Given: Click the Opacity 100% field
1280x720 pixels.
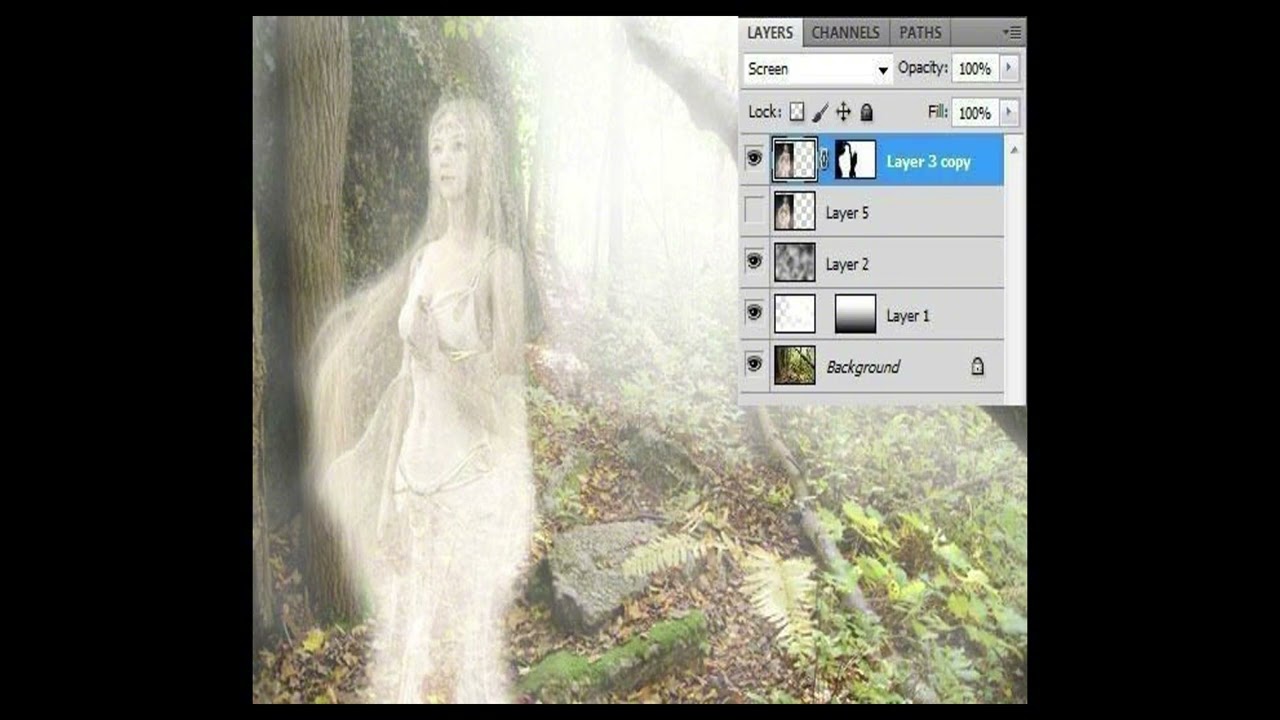Looking at the screenshot, I should [x=974, y=69].
